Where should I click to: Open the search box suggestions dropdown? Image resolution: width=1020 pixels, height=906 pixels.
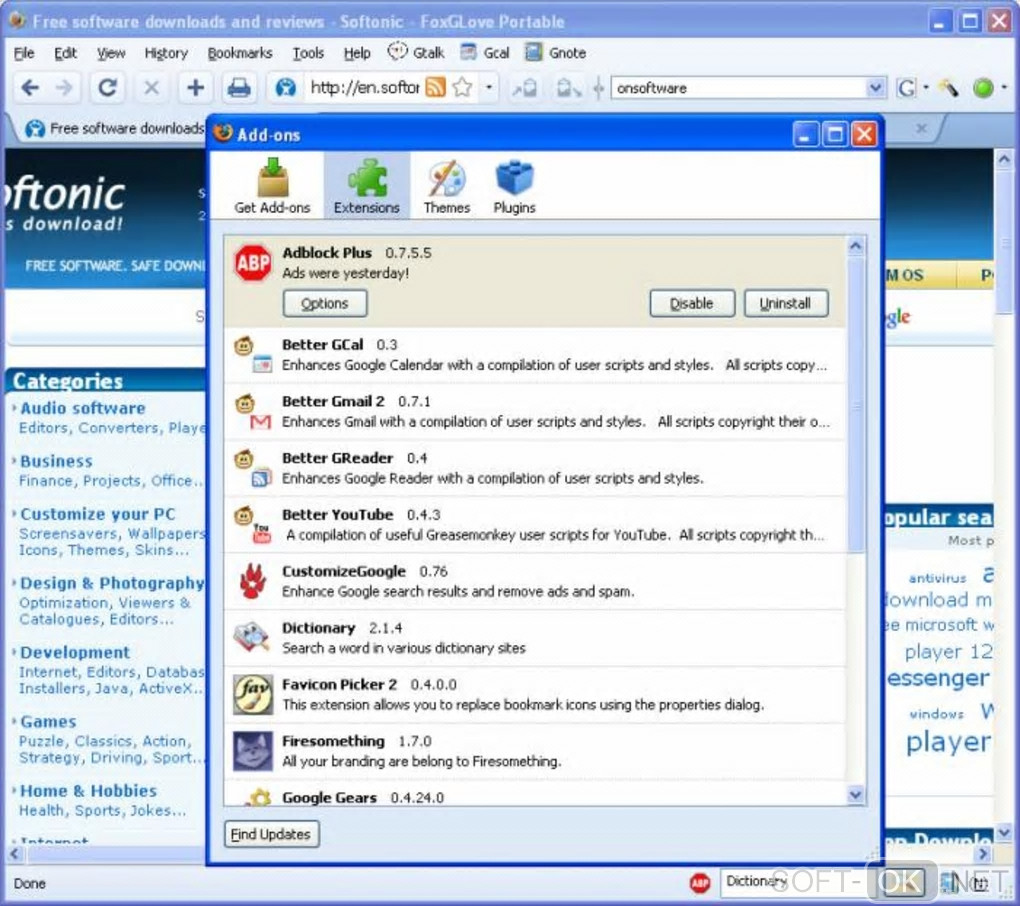click(x=876, y=87)
